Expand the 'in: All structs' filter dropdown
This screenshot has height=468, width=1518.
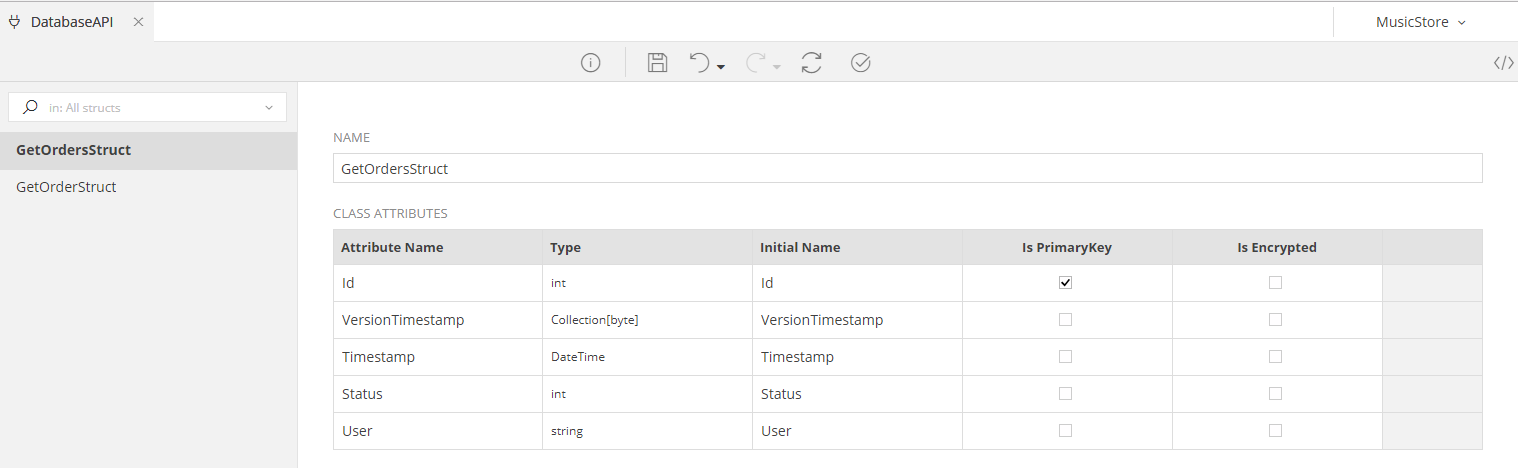[x=269, y=108]
